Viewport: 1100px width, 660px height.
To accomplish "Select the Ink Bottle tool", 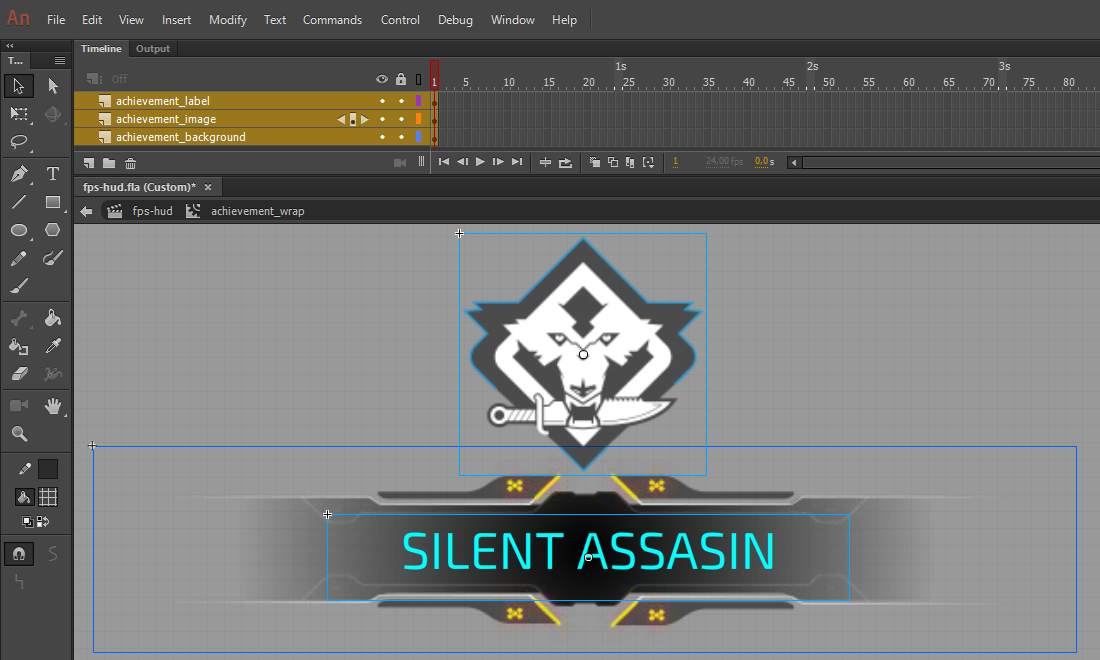I will tap(18, 346).
